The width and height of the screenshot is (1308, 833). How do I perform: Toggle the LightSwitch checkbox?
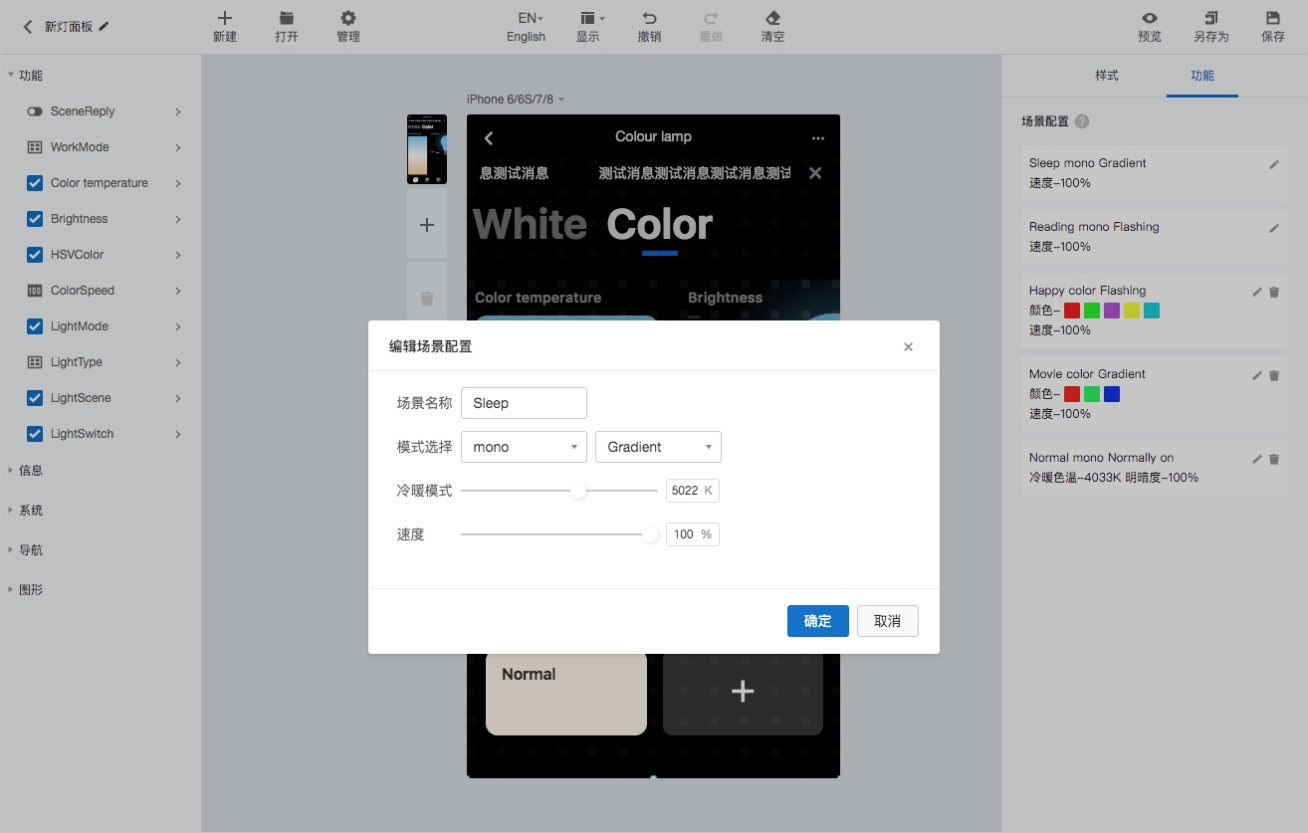point(35,434)
